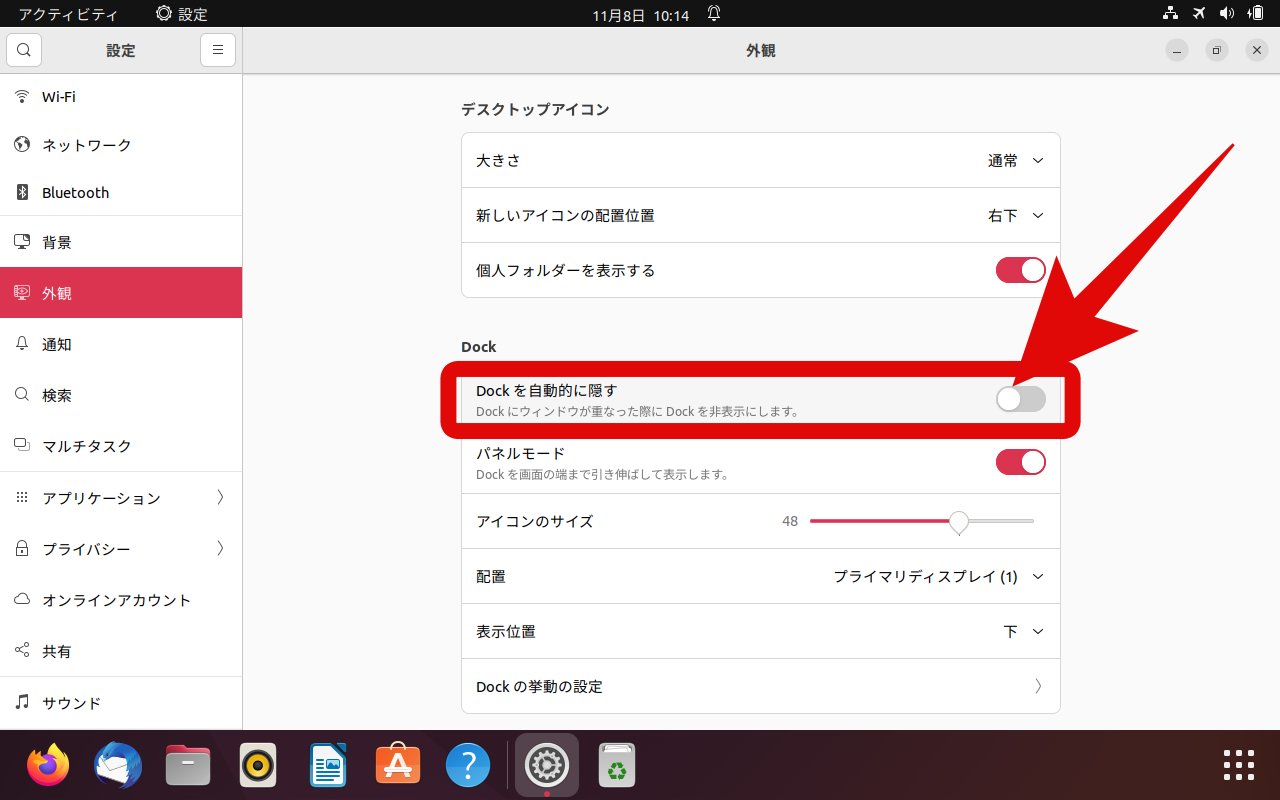Launch Firefox from the dock

[x=48, y=766]
